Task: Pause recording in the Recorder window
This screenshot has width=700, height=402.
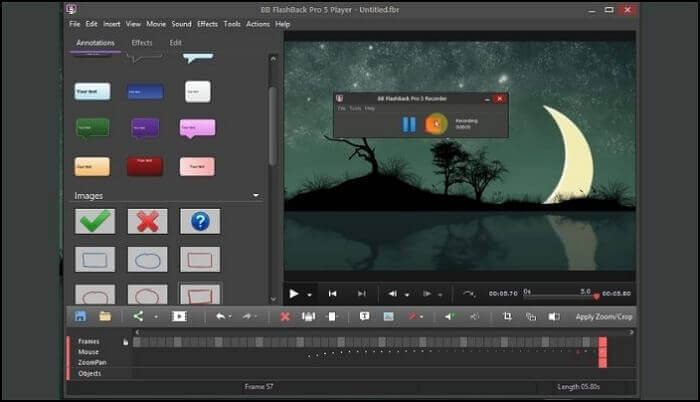Action: pyautogui.click(x=409, y=124)
